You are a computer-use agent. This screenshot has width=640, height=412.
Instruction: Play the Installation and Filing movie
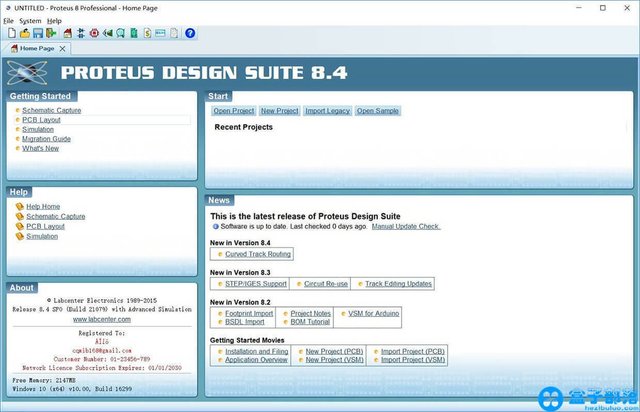(x=257, y=352)
